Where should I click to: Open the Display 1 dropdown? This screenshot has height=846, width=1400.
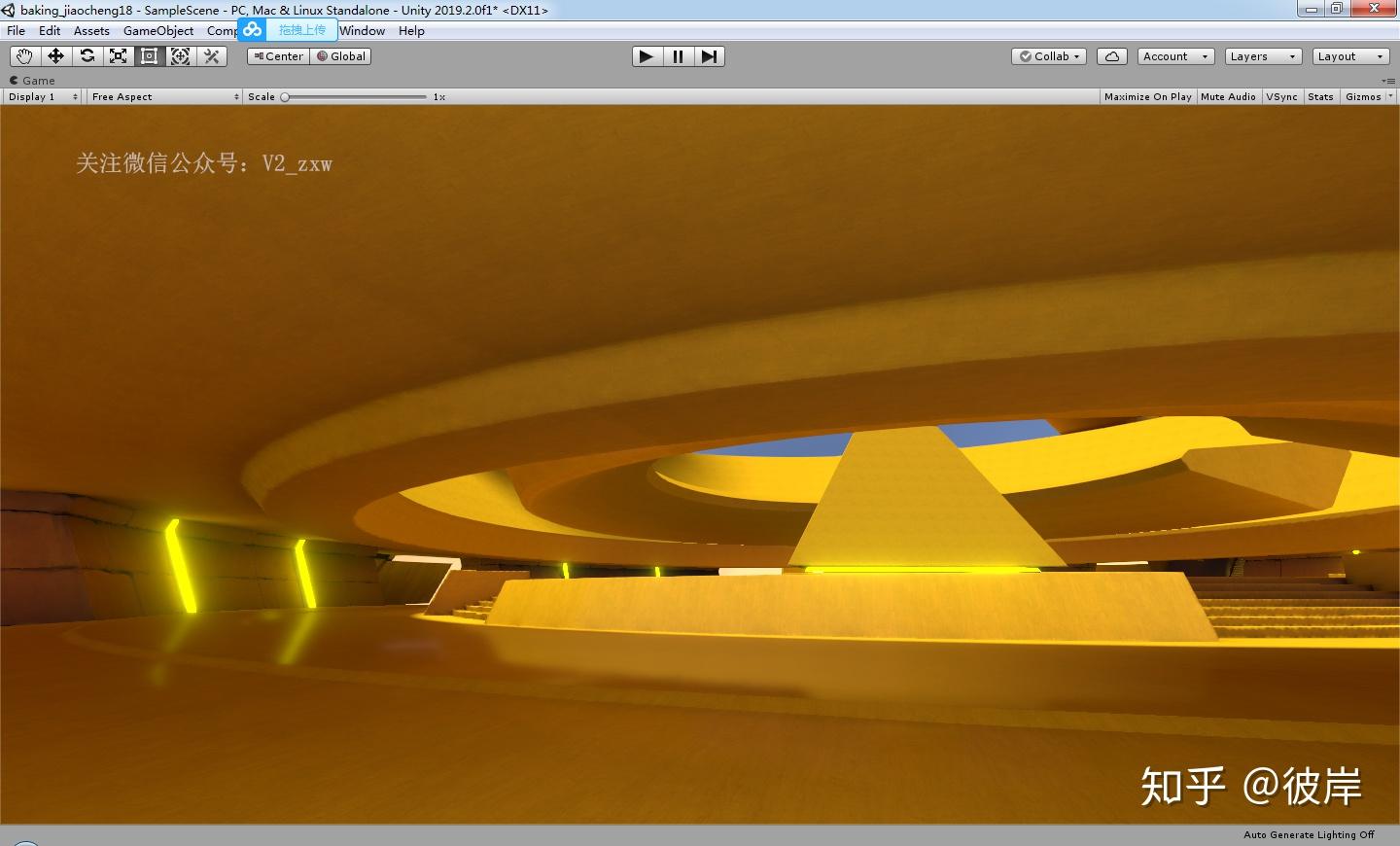click(43, 97)
